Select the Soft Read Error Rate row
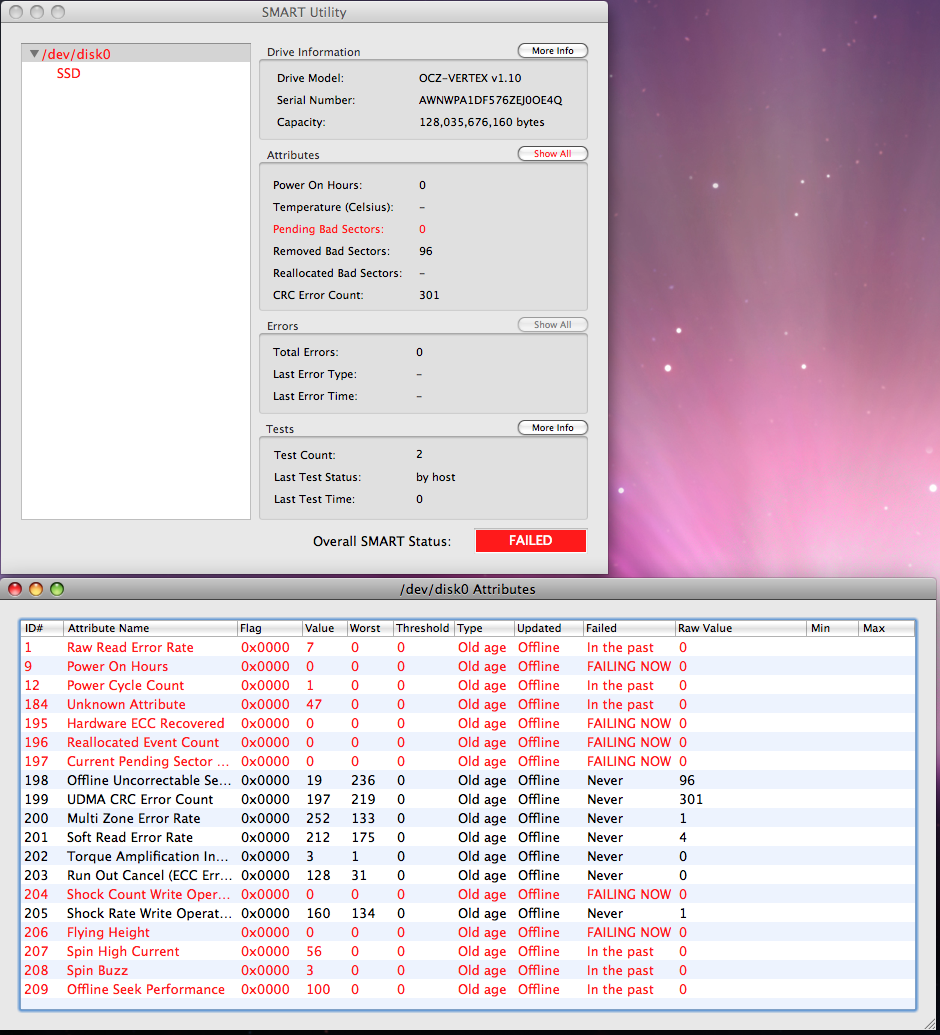 468,838
